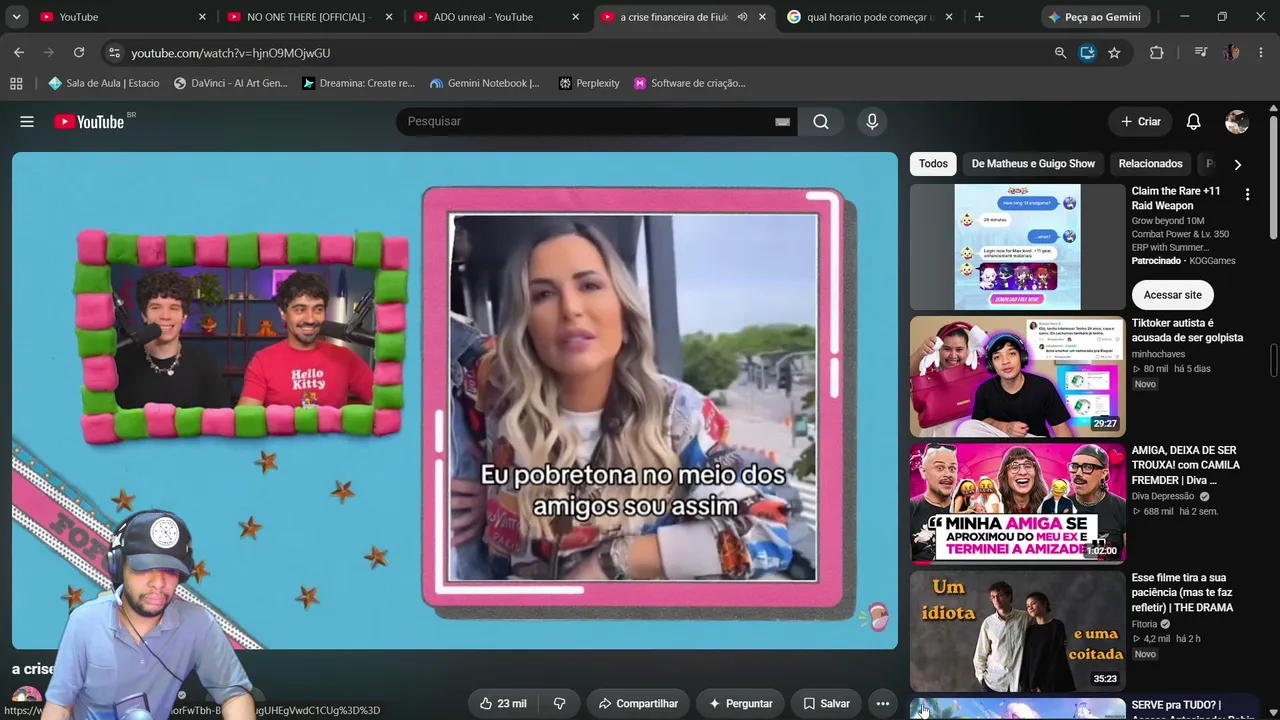1280x720 pixels.
Task: Open the YouTube guide hamburger menu
Action: pos(27,122)
